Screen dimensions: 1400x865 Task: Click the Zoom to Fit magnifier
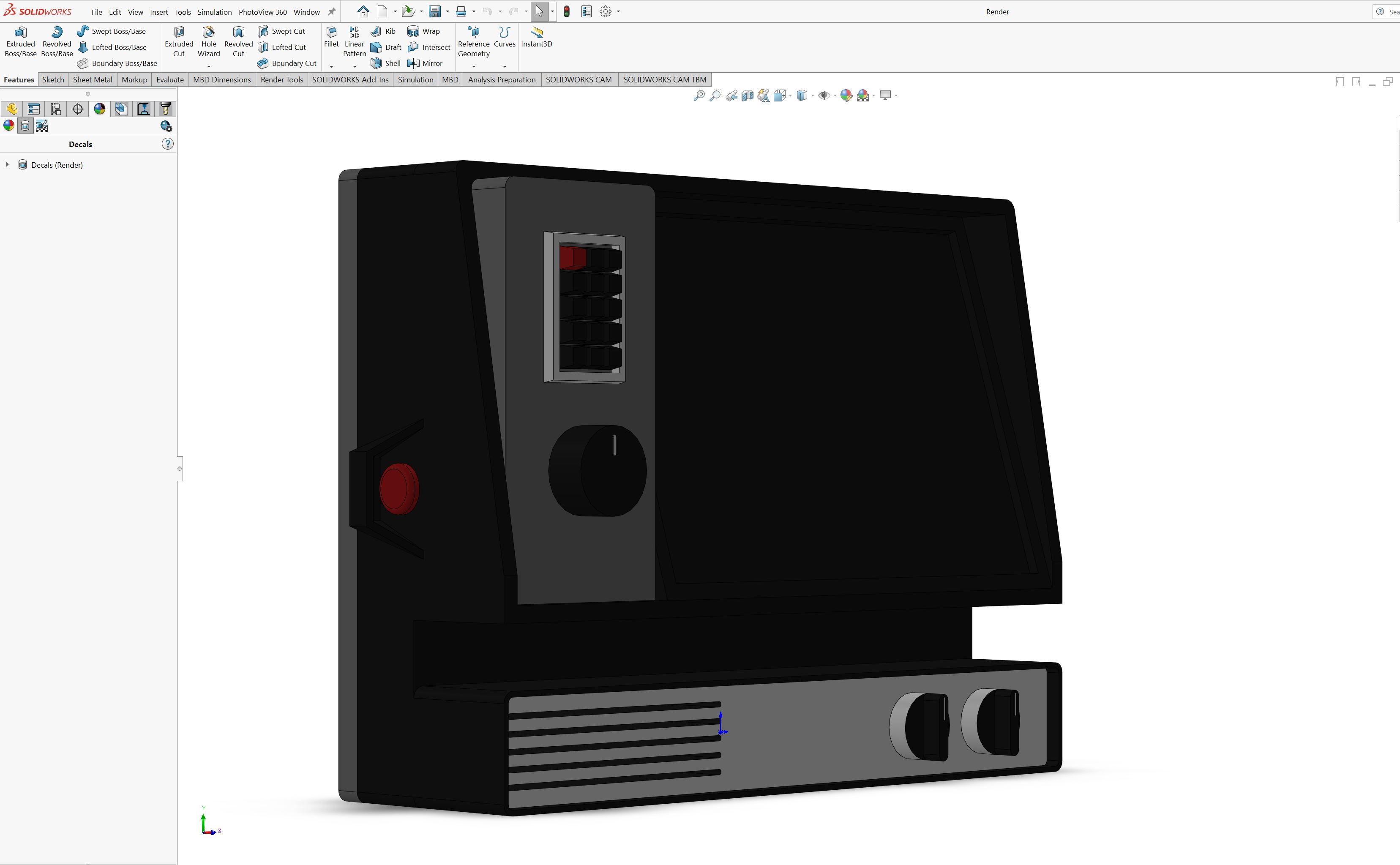[x=699, y=96]
